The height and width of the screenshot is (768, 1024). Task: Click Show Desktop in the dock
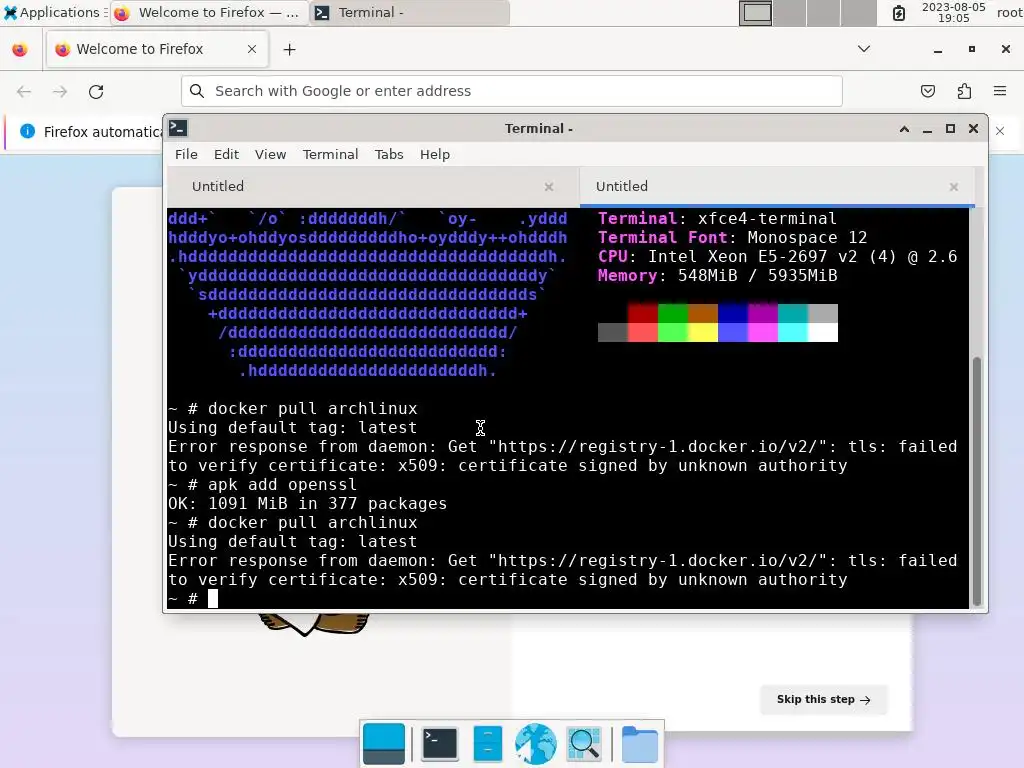pos(383,744)
